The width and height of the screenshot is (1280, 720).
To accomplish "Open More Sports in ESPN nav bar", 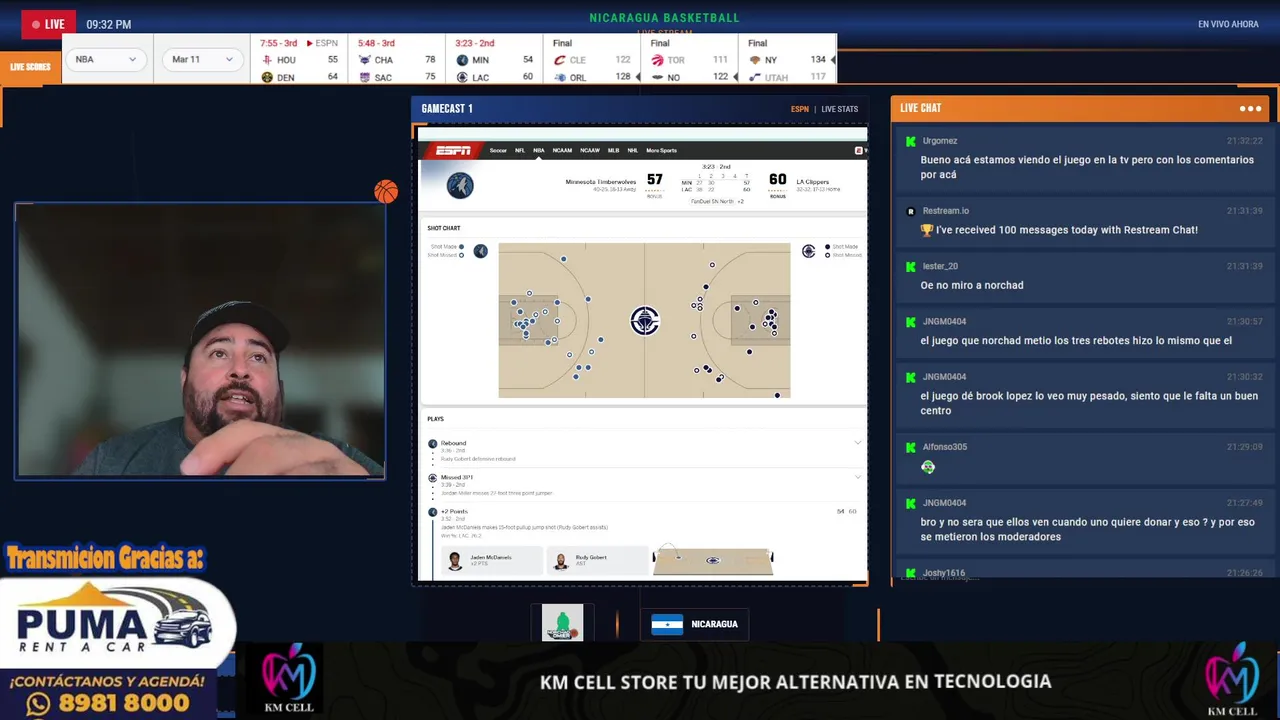I will coord(661,150).
